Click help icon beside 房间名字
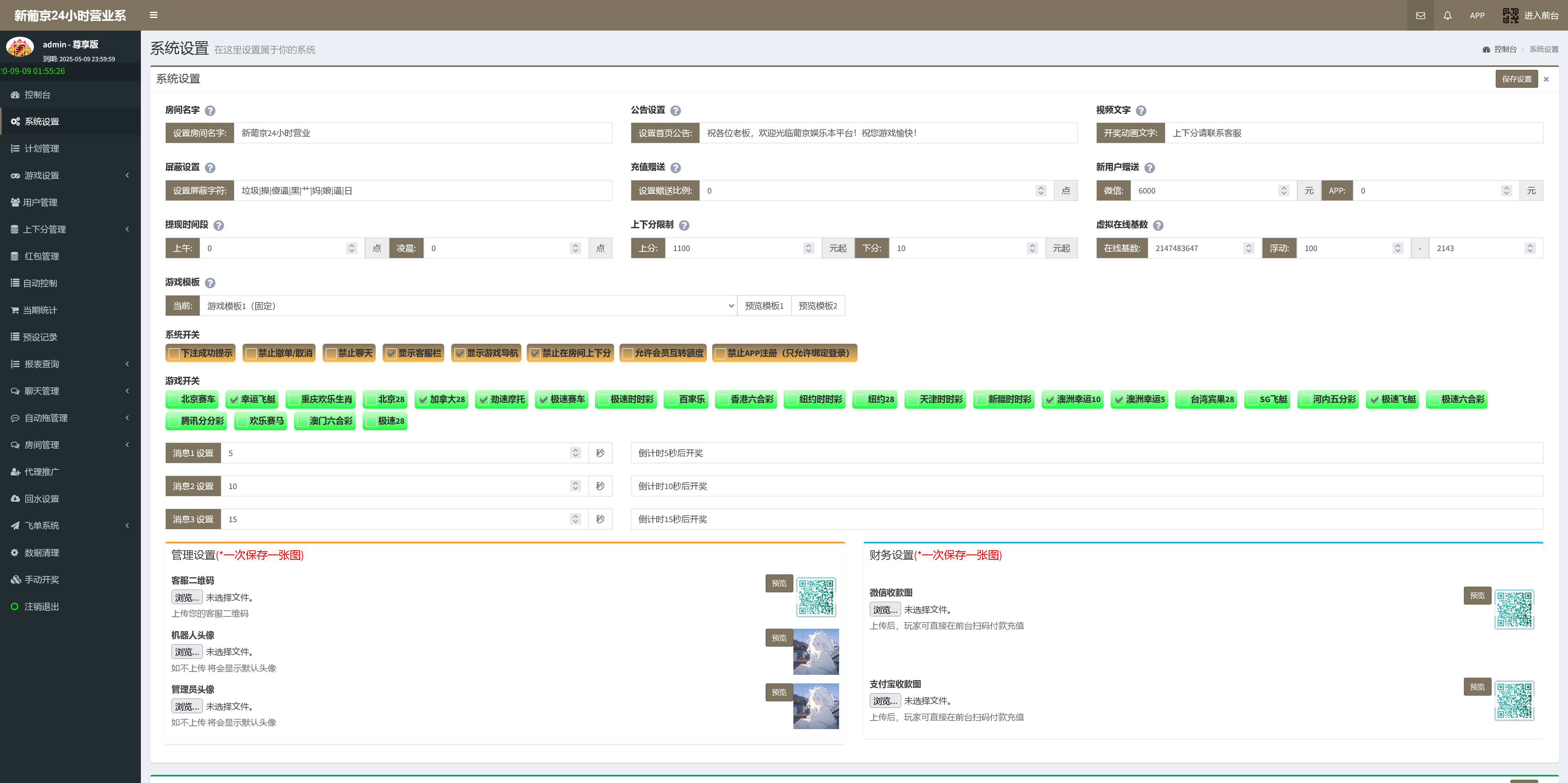 (x=210, y=111)
